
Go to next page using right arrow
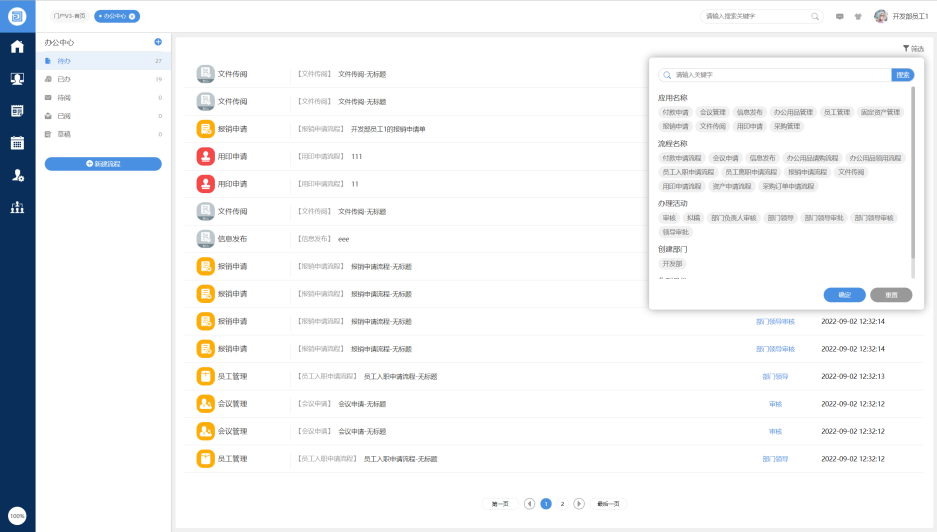point(579,504)
